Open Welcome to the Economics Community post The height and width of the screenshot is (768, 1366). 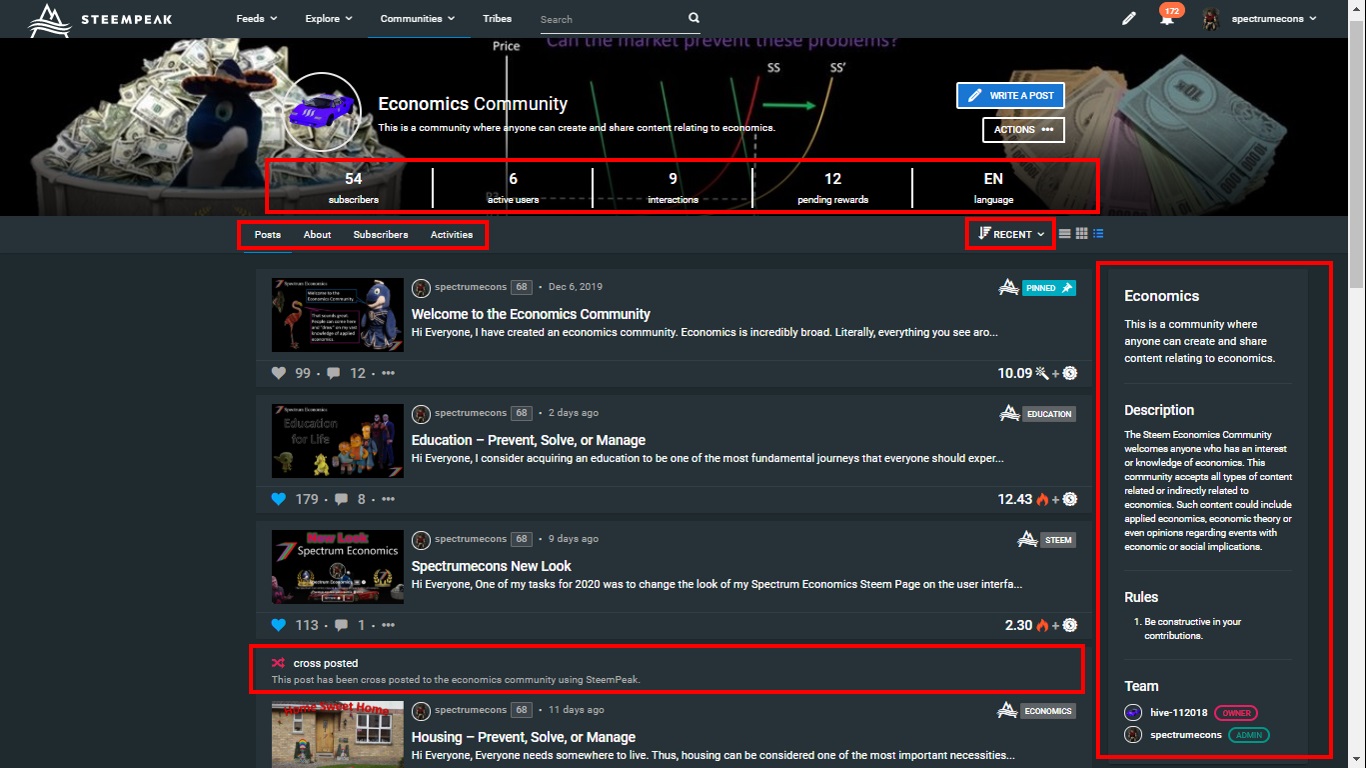(531, 314)
